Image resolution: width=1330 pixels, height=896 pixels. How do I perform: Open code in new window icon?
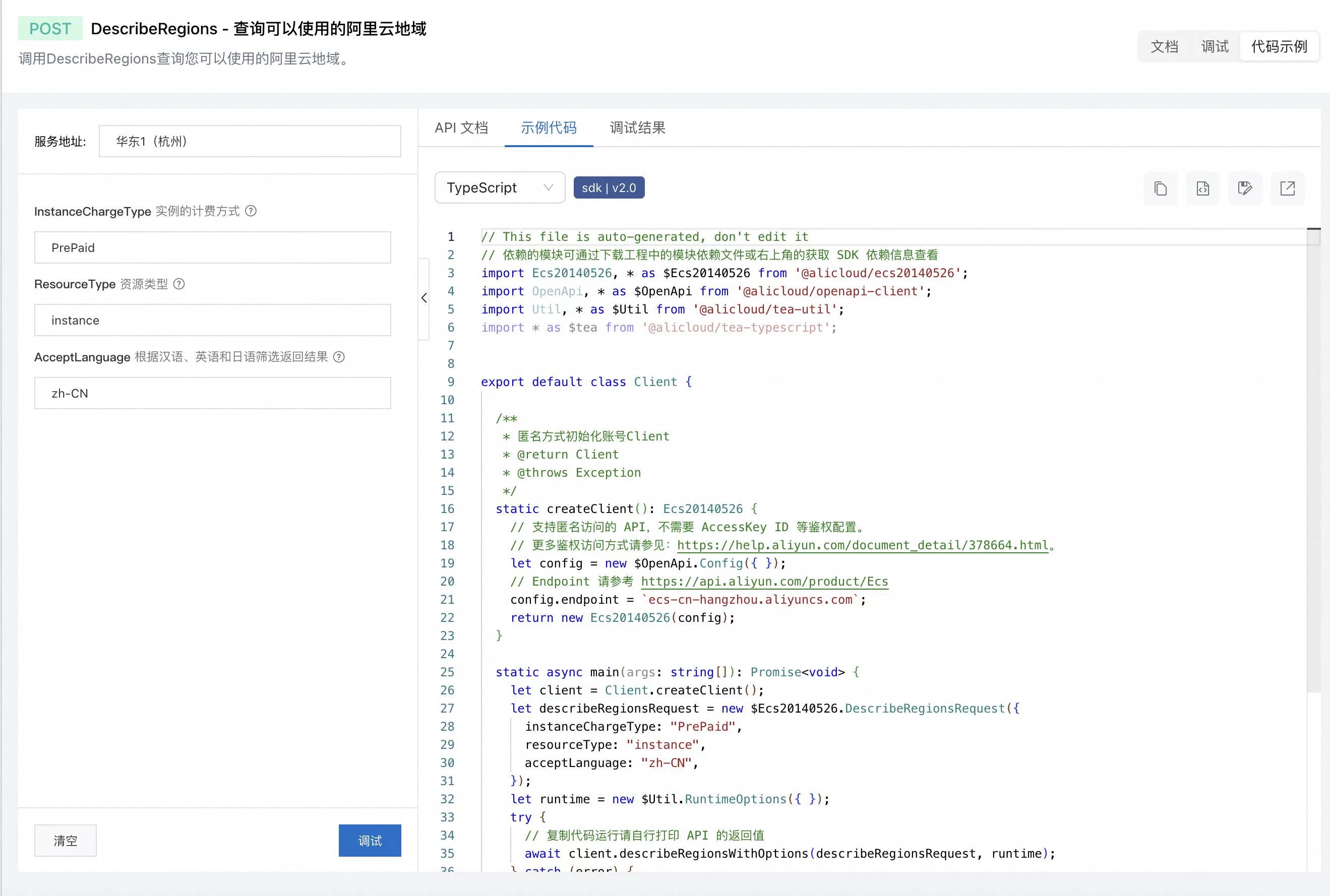pos(1287,188)
